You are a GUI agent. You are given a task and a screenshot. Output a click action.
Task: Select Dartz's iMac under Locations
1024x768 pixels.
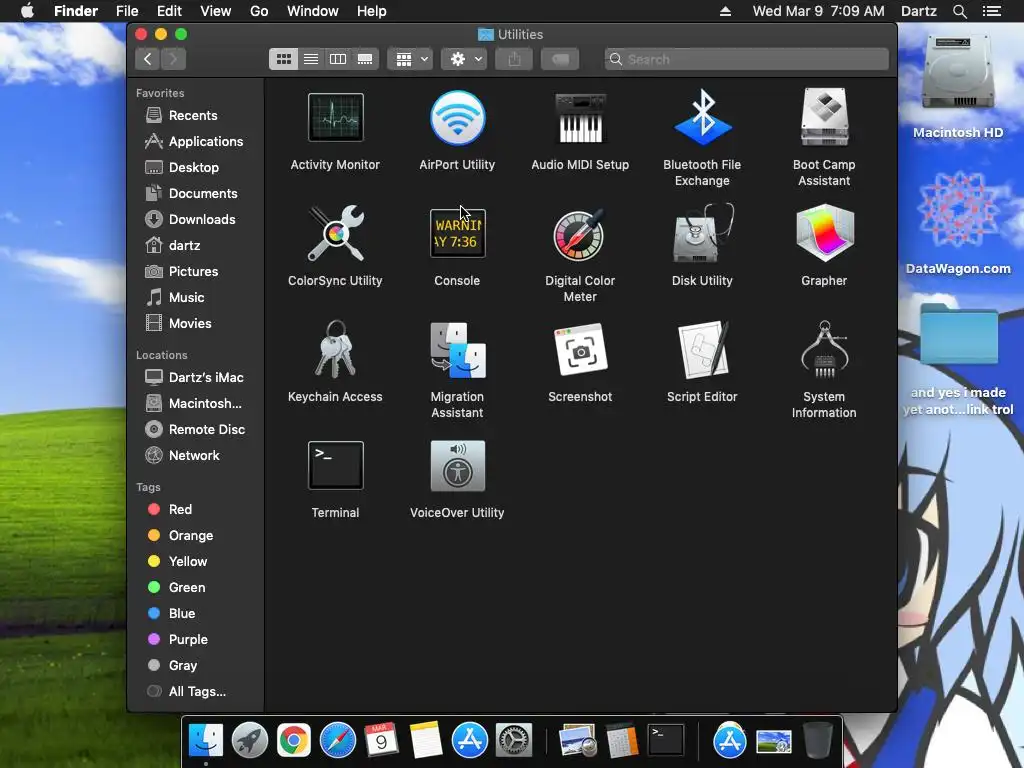pyautogui.click(x=196, y=377)
